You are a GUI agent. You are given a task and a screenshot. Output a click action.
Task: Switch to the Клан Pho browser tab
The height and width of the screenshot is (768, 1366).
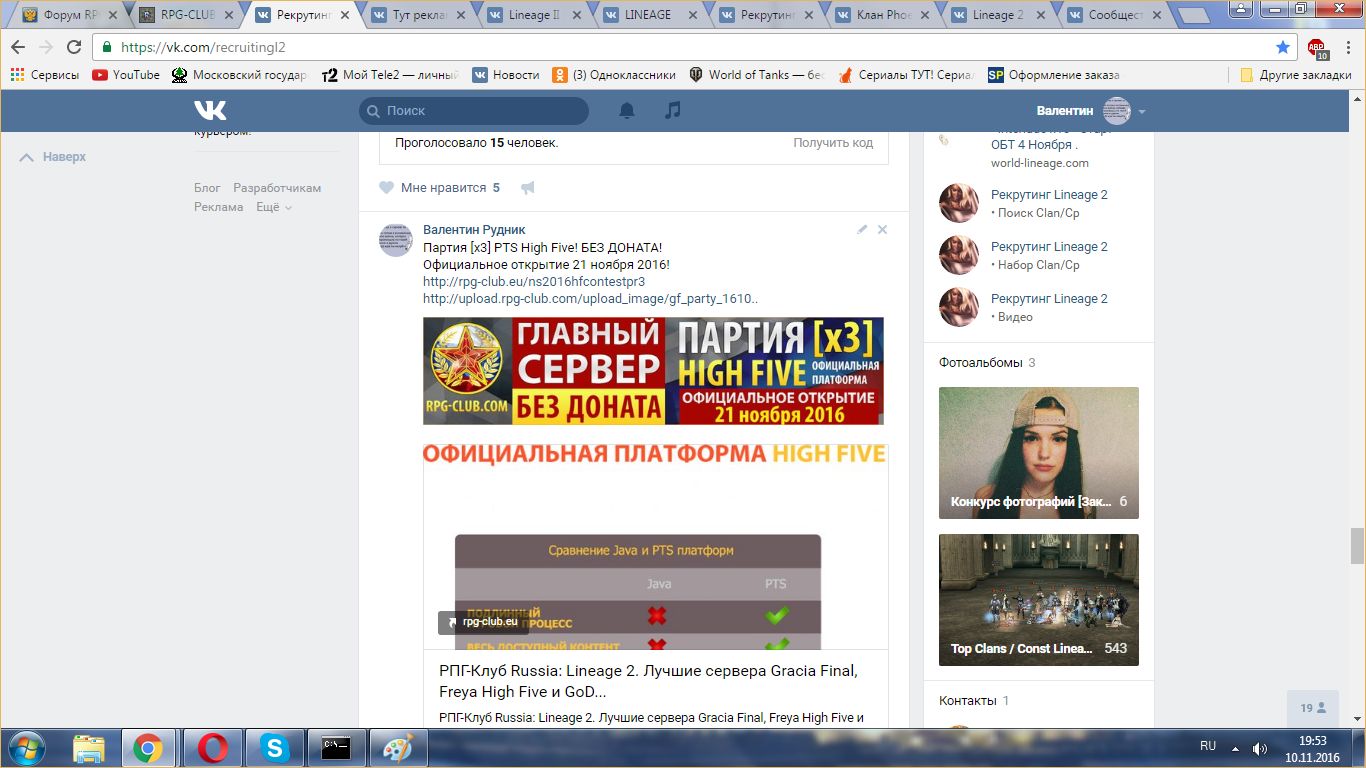(883, 15)
